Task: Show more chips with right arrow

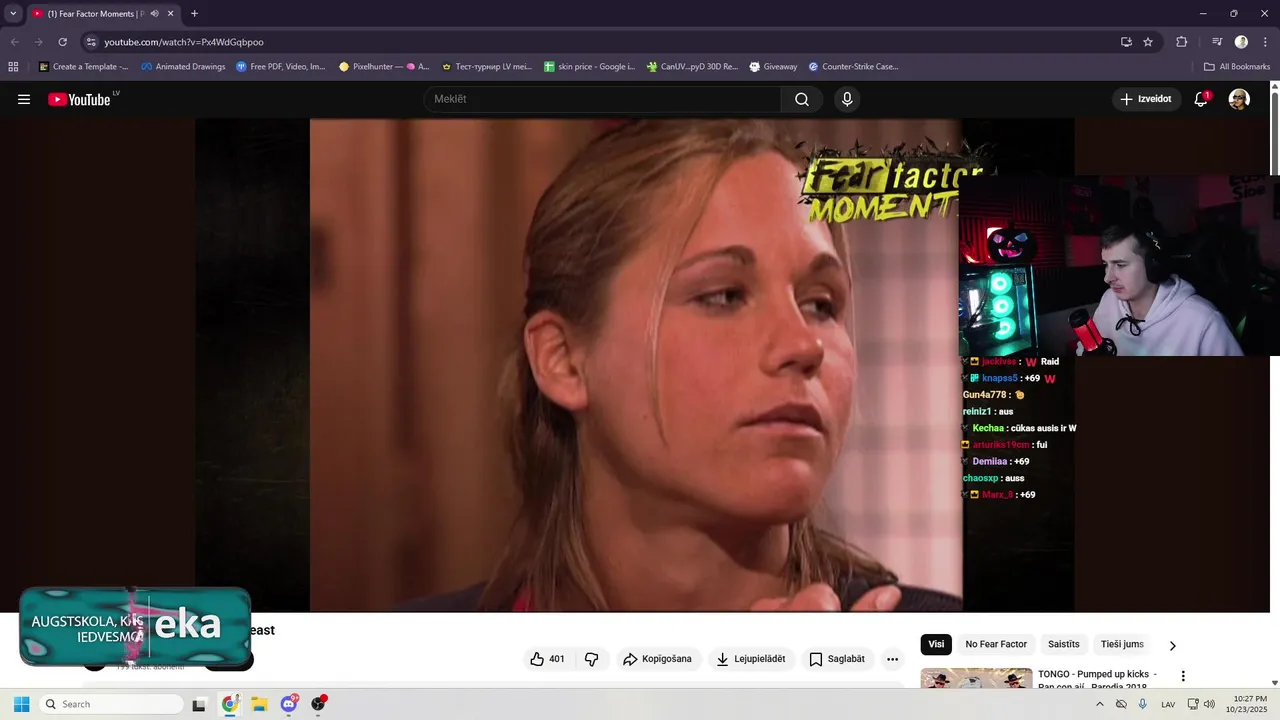Action: click(1173, 645)
